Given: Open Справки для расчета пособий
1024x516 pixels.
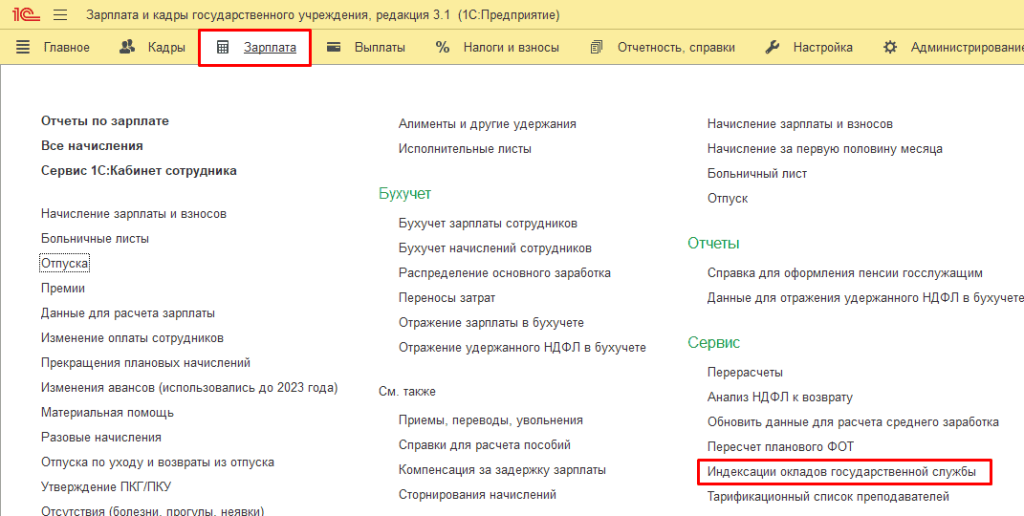Looking at the screenshot, I should (x=485, y=445).
